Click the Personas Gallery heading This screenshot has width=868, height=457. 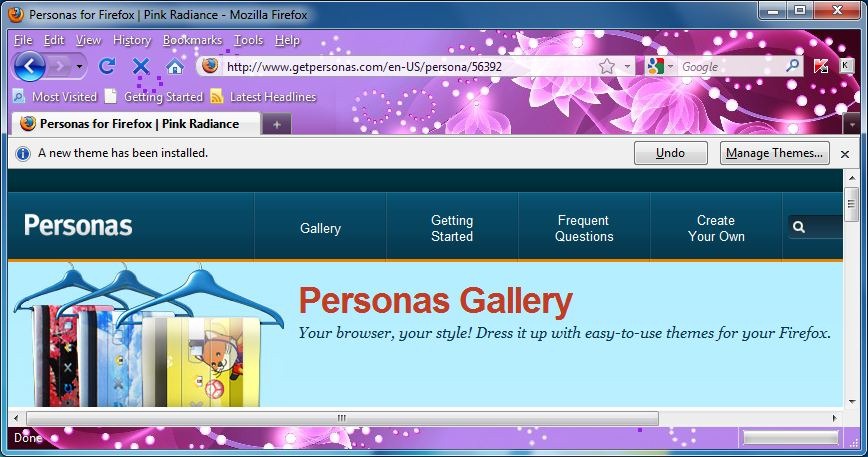point(435,301)
